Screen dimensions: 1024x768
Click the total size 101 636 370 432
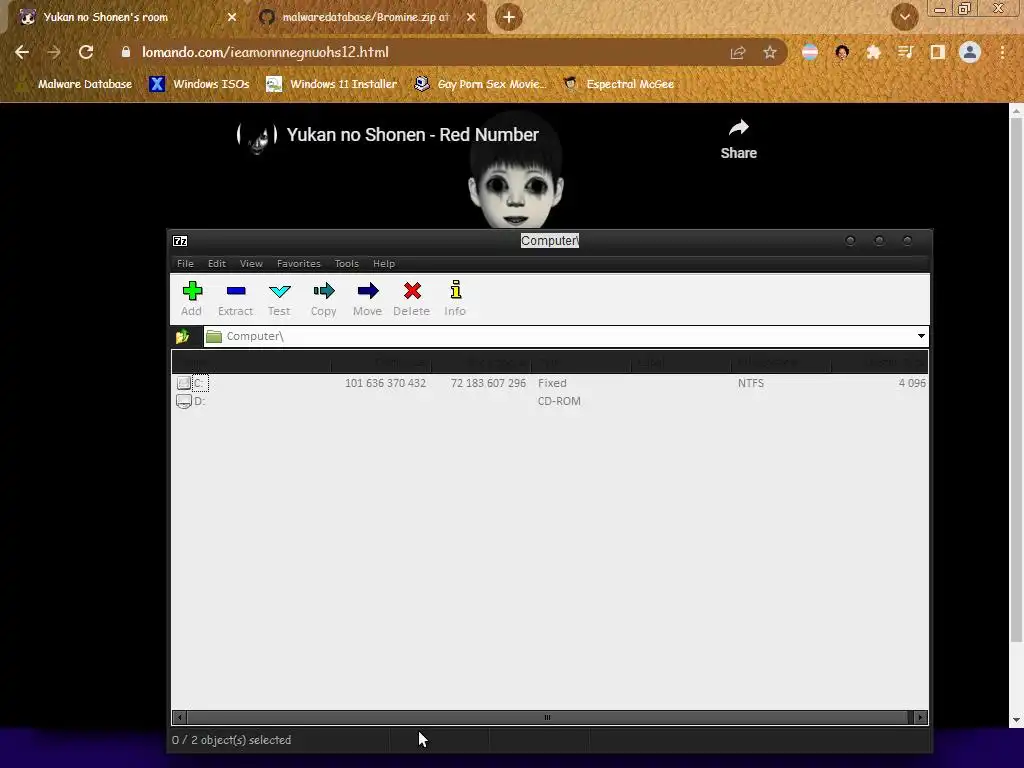(385, 383)
